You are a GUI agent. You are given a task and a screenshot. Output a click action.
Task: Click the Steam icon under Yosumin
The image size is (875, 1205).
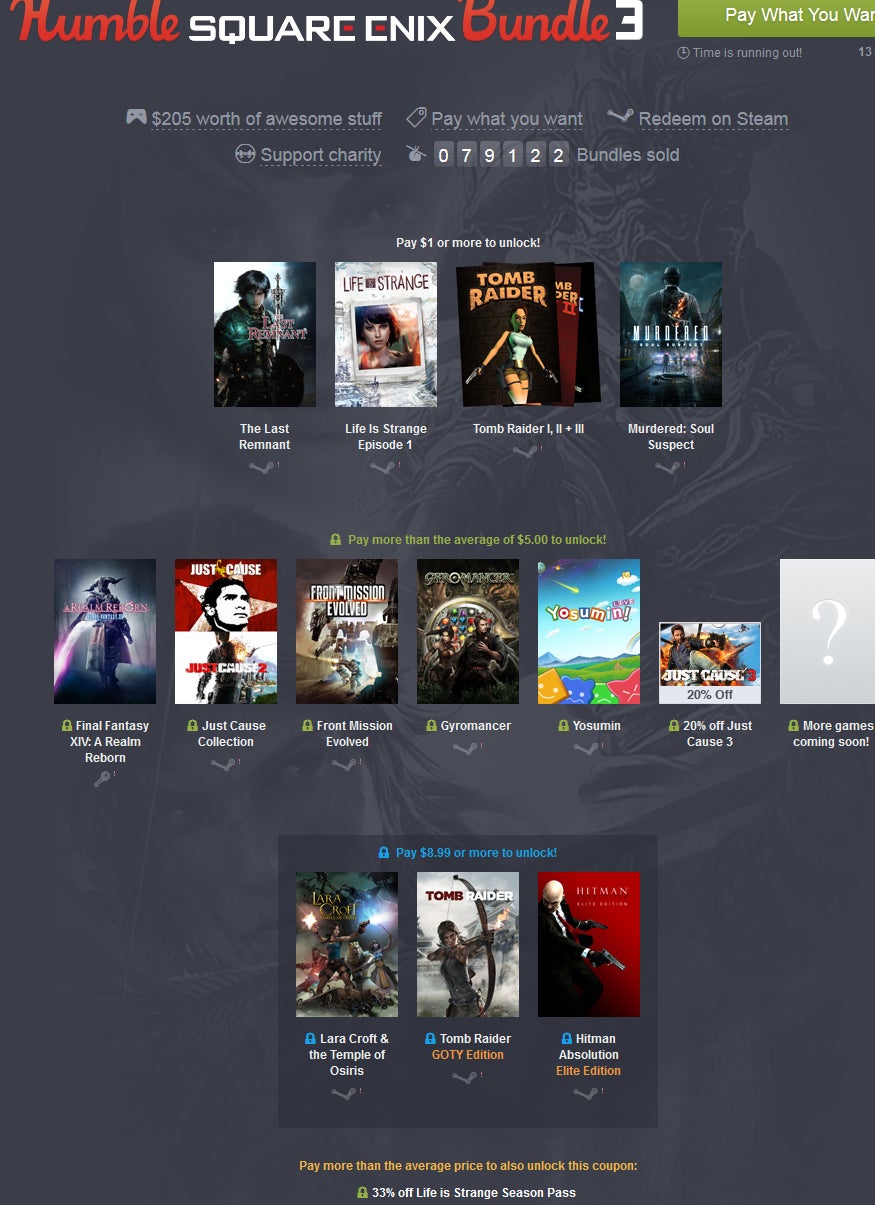[x=586, y=748]
